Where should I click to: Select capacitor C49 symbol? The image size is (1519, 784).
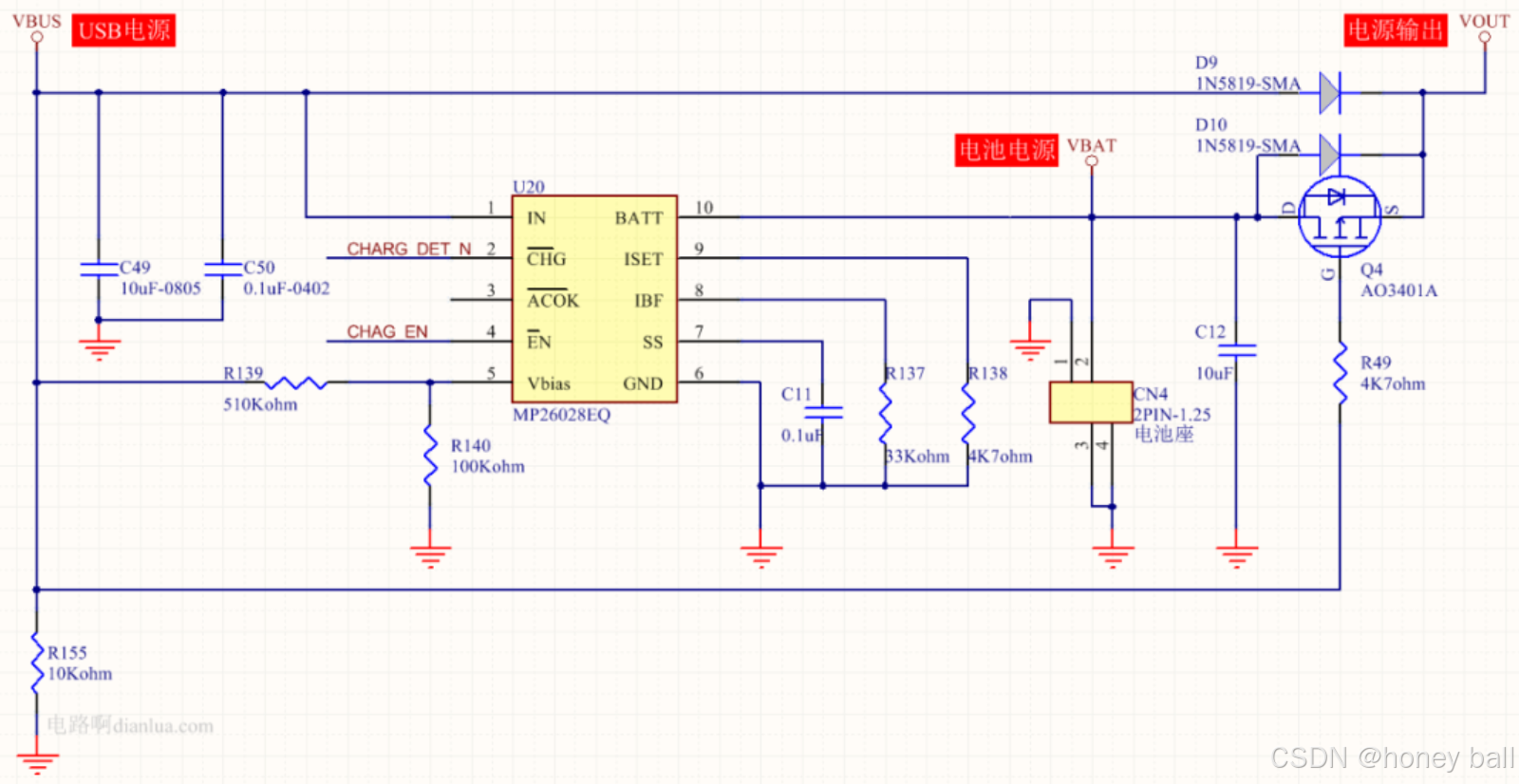[x=99, y=269]
